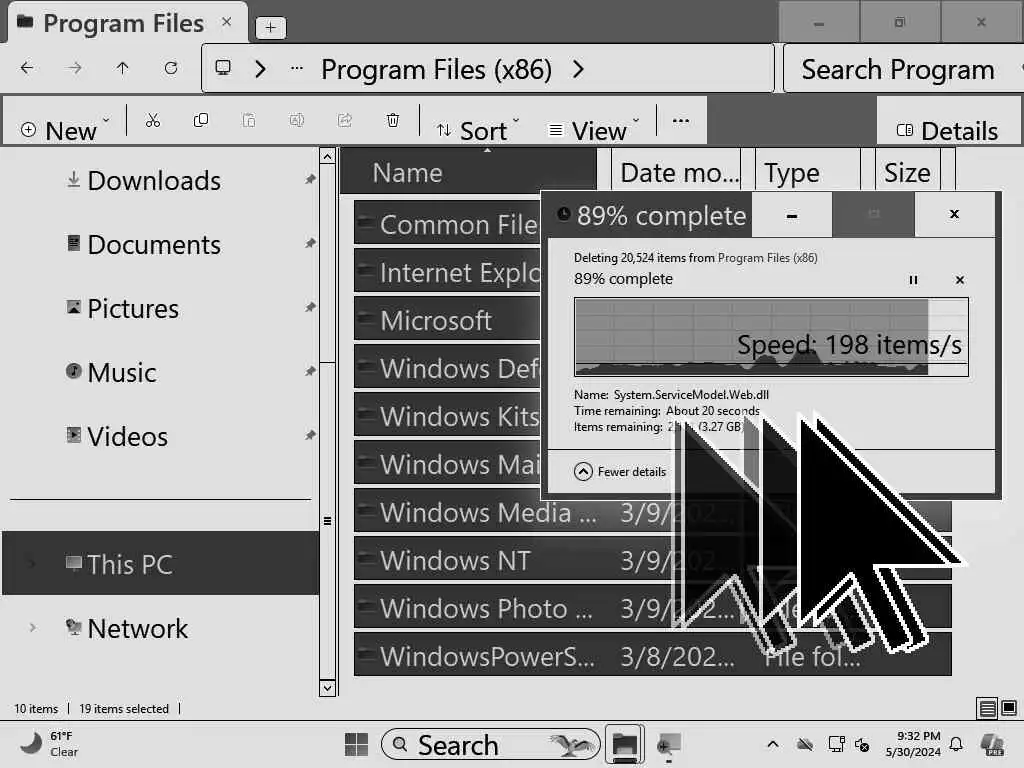Click Program Files (x86) breadcrumb
Viewport: 1024px width, 768px height.
coord(436,69)
